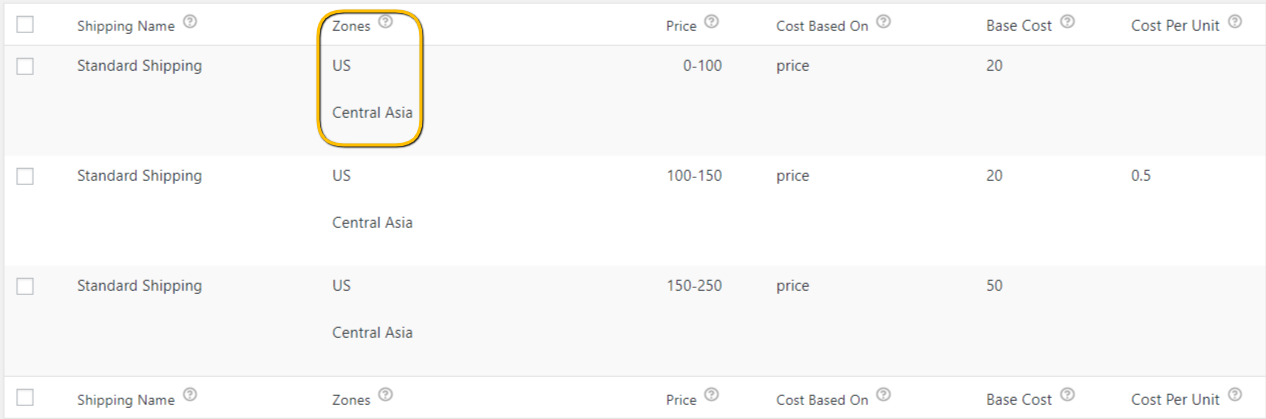Open Standard Shipping rule priced 150-250
Image resolution: width=1266 pixels, height=419 pixels.
(139, 286)
